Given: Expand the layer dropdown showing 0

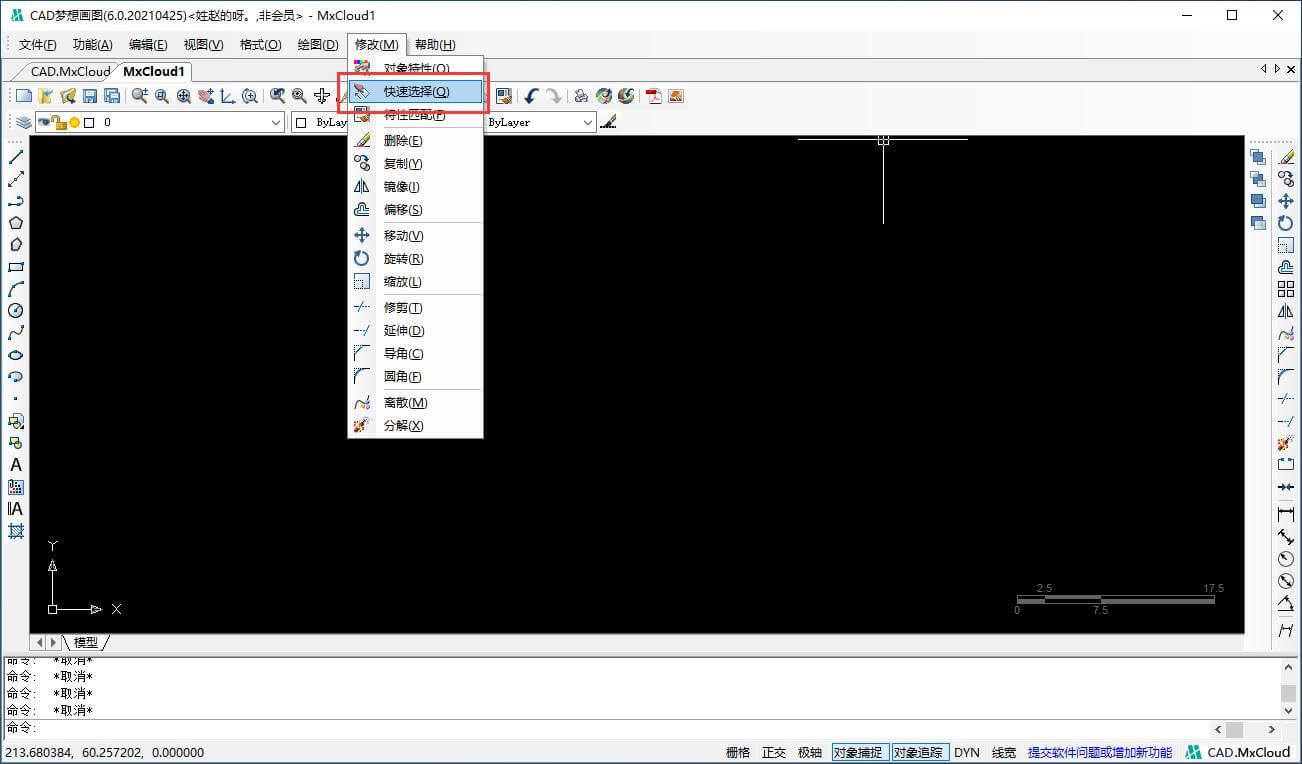Looking at the screenshot, I should click(x=277, y=122).
